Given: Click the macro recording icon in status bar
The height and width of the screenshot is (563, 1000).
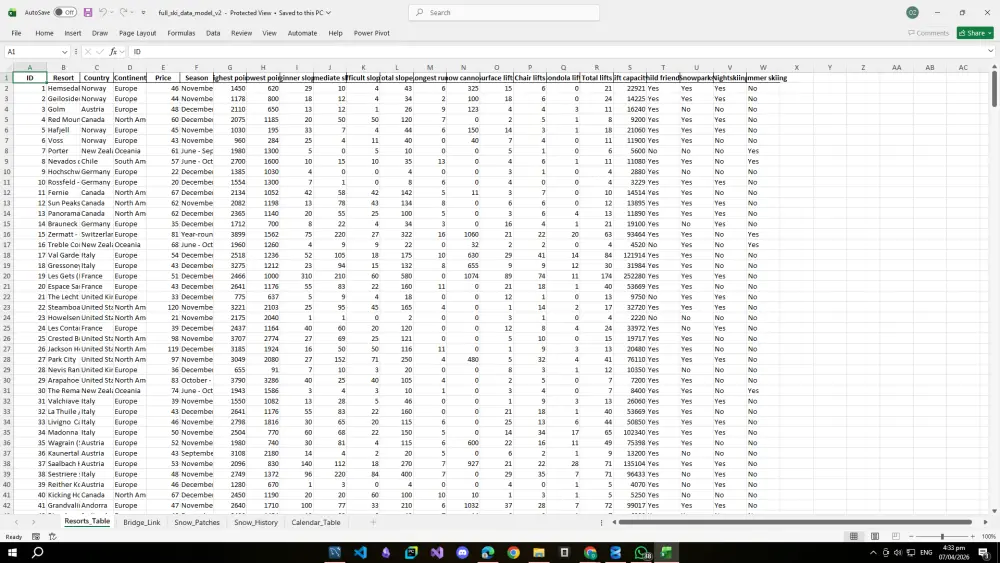Looking at the screenshot, I should [x=36, y=537].
